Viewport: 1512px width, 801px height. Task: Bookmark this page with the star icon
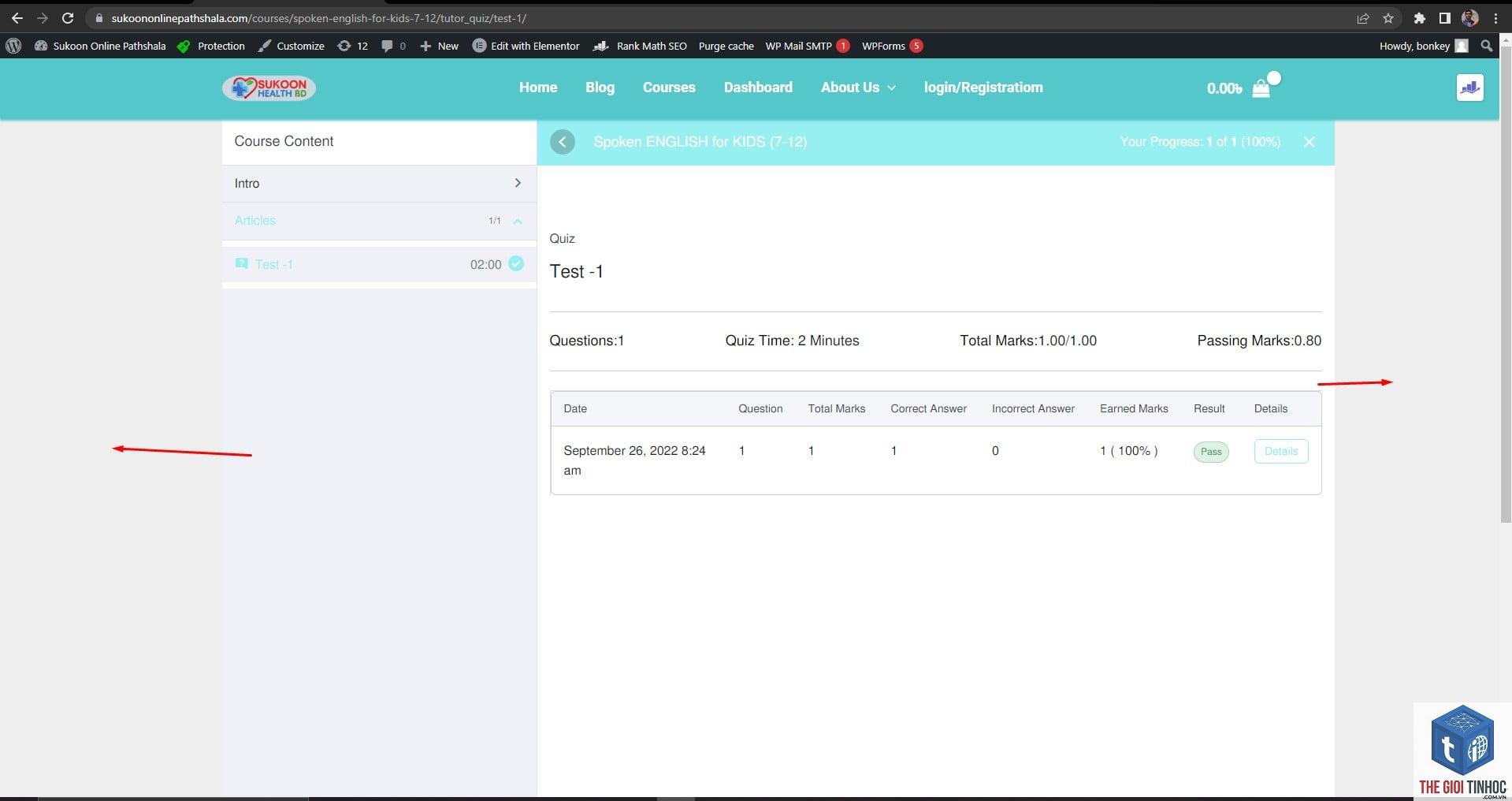click(1388, 18)
